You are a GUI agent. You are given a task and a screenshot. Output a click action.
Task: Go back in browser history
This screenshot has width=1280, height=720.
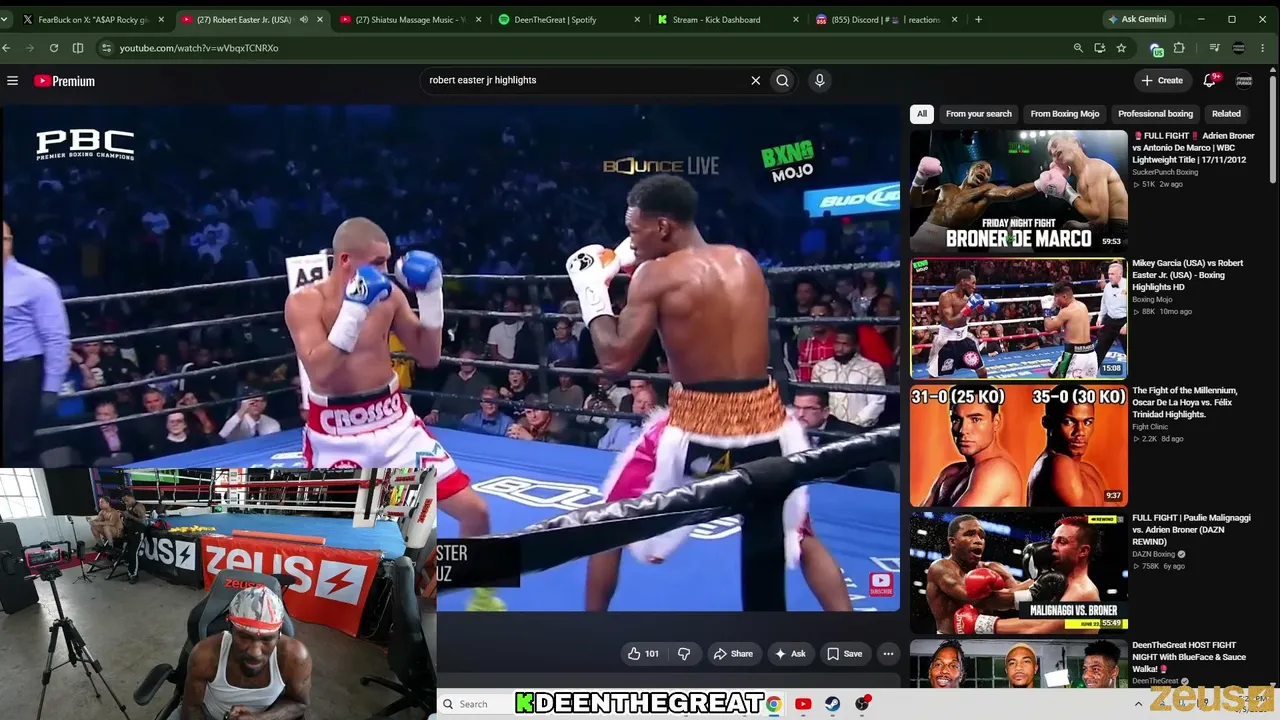pos(7,48)
